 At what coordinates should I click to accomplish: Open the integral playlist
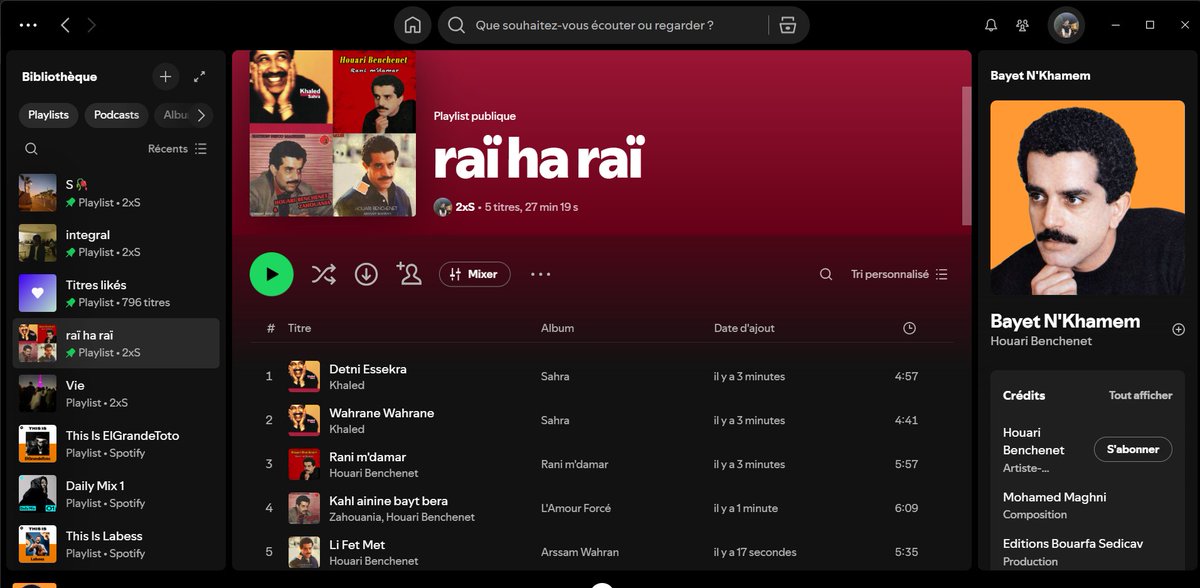(116, 243)
